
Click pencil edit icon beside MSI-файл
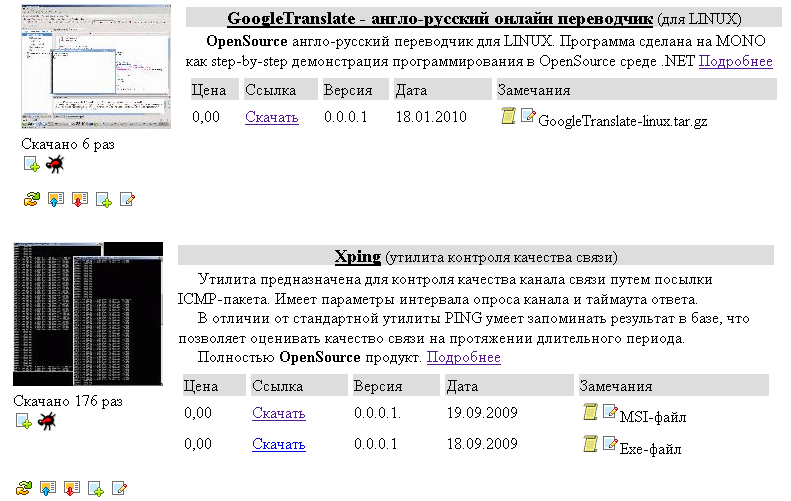[610, 412]
